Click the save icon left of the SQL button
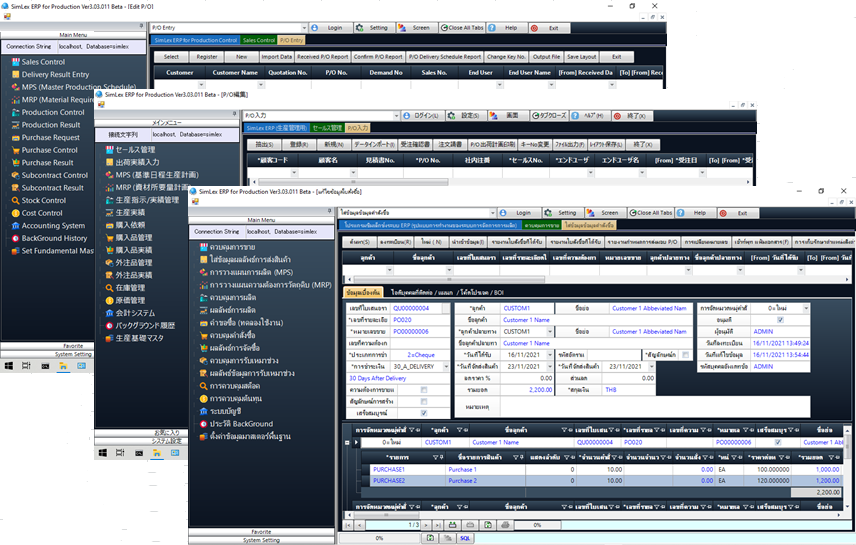The height and width of the screenshot is (545, 856). (x=430, y=538)
